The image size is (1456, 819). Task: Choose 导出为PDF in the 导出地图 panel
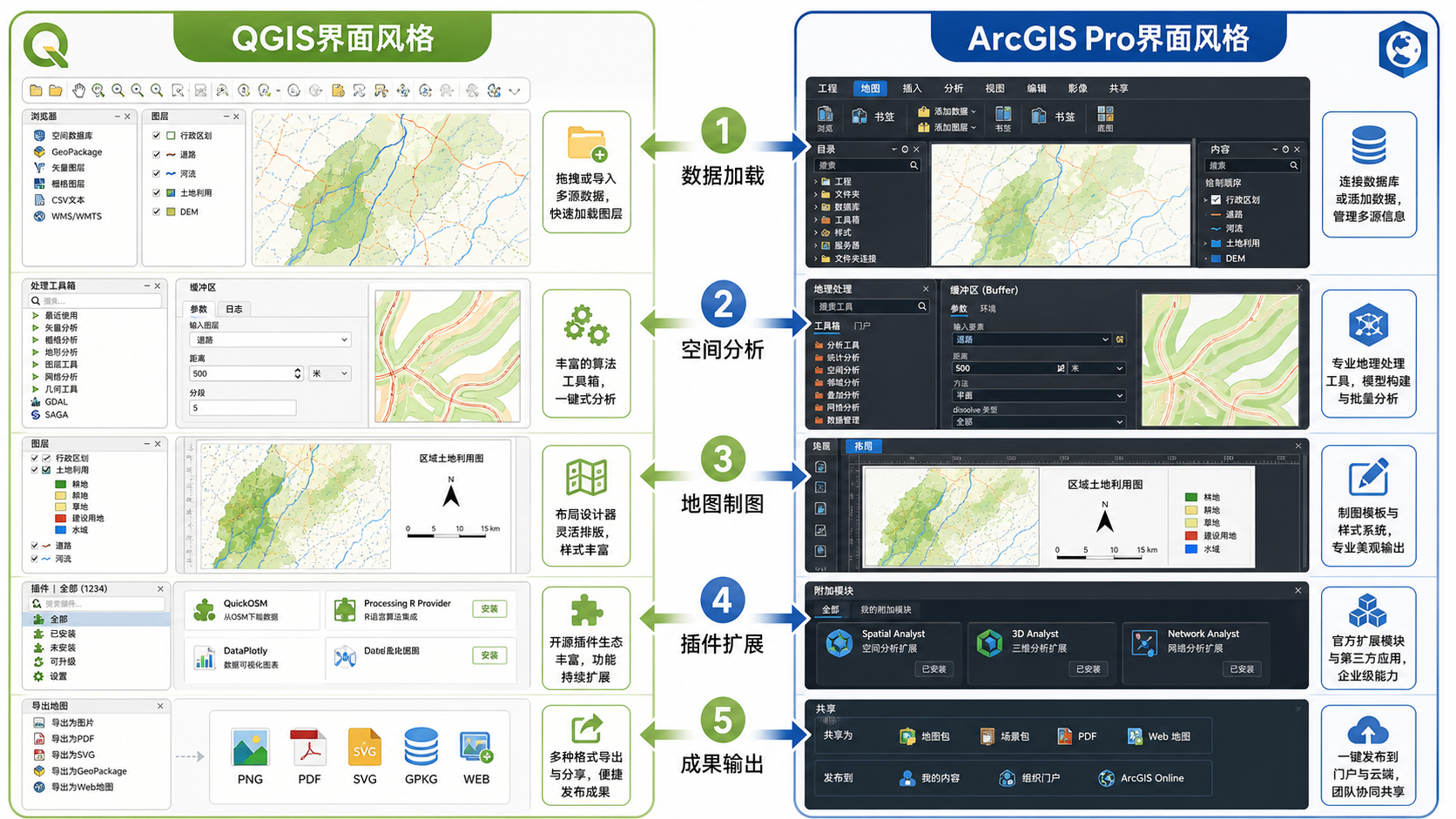point(64,739)
